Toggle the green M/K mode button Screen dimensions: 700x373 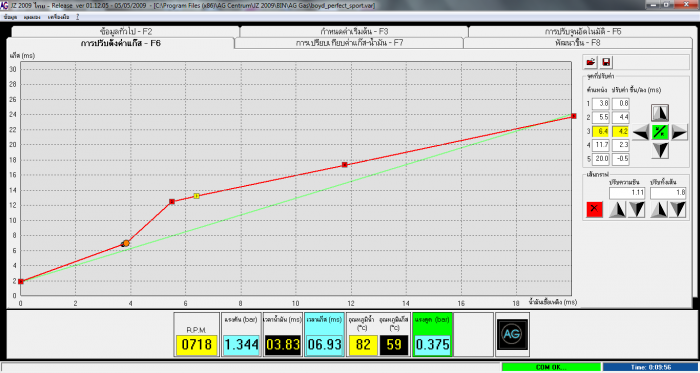pos(660,133)
